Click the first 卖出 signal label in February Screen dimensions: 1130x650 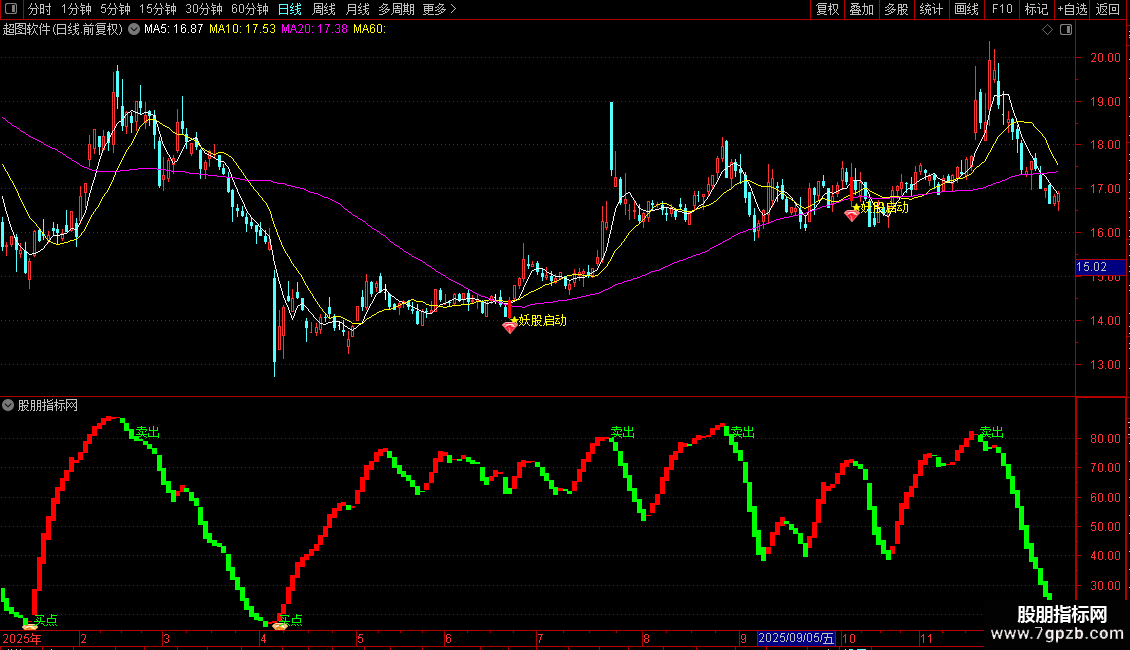(148, 432)
